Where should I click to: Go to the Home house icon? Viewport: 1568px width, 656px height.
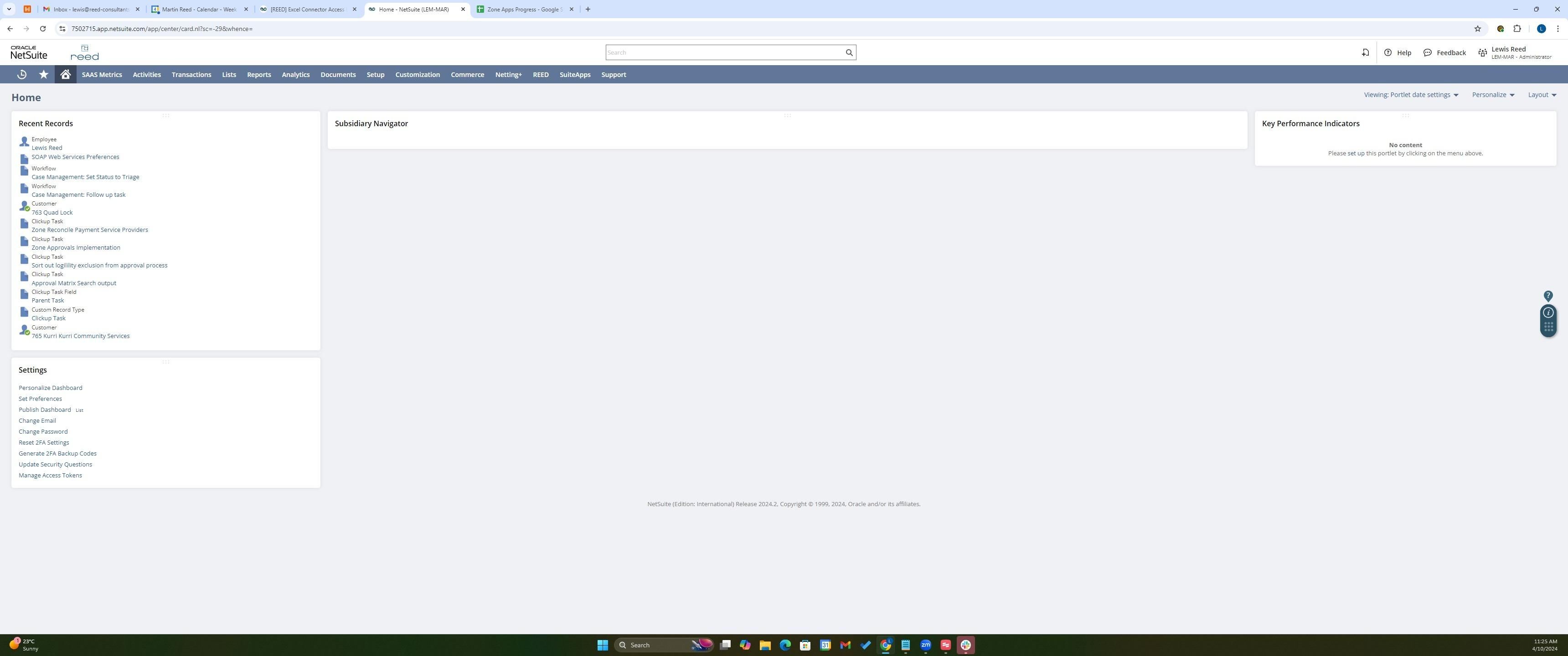(65, 74)
